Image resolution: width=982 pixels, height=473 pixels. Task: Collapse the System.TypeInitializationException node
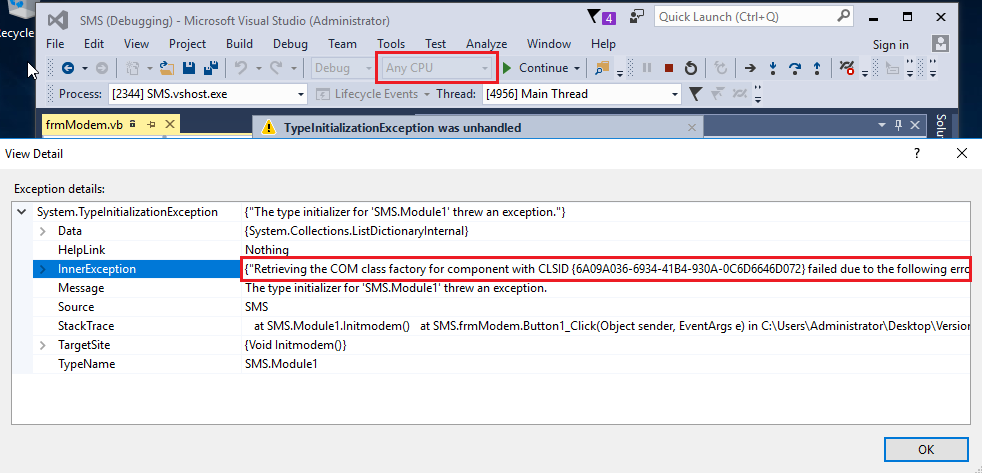click(22, 212)
